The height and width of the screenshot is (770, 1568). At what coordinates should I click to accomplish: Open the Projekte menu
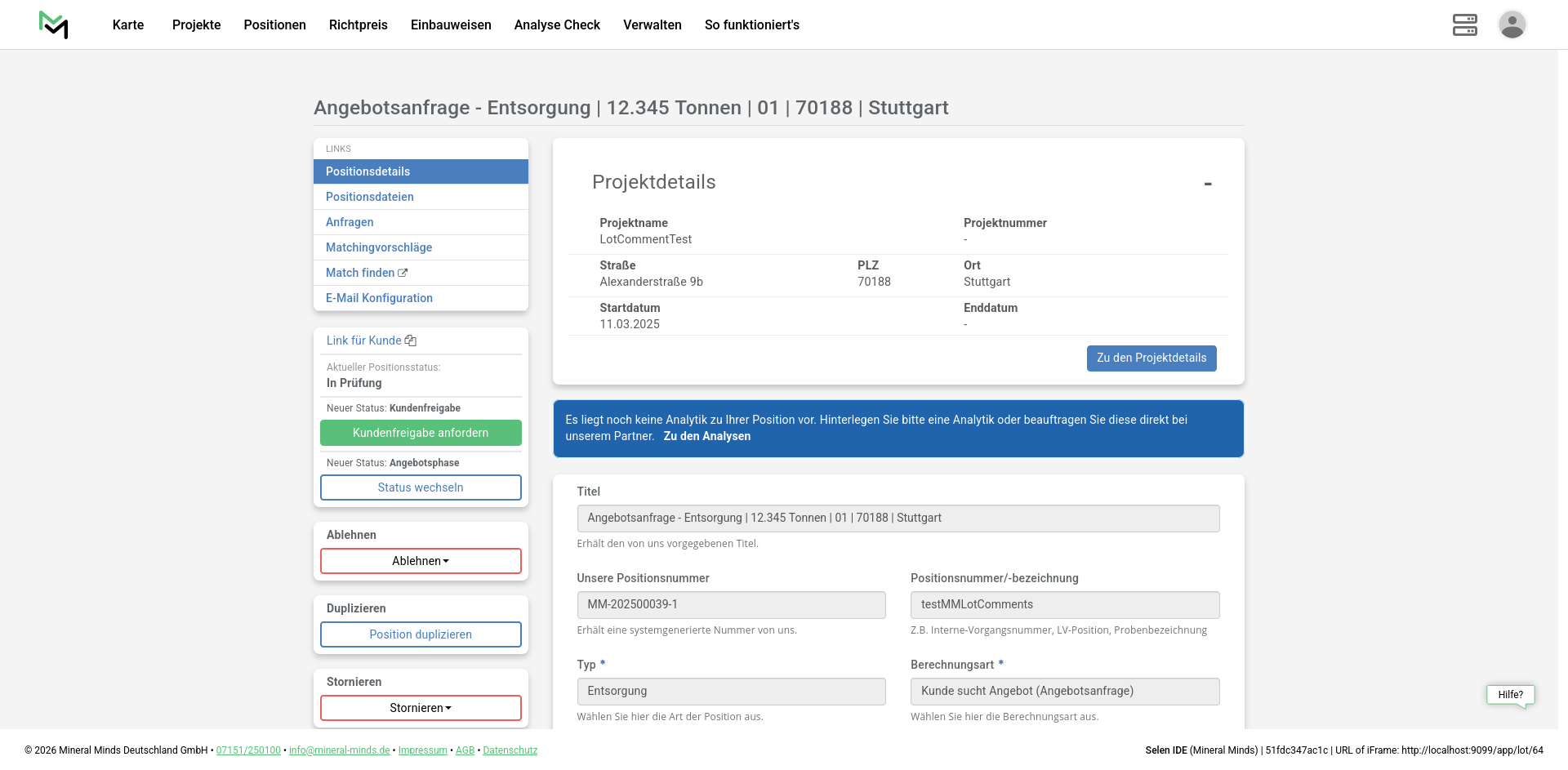point(196,24)
